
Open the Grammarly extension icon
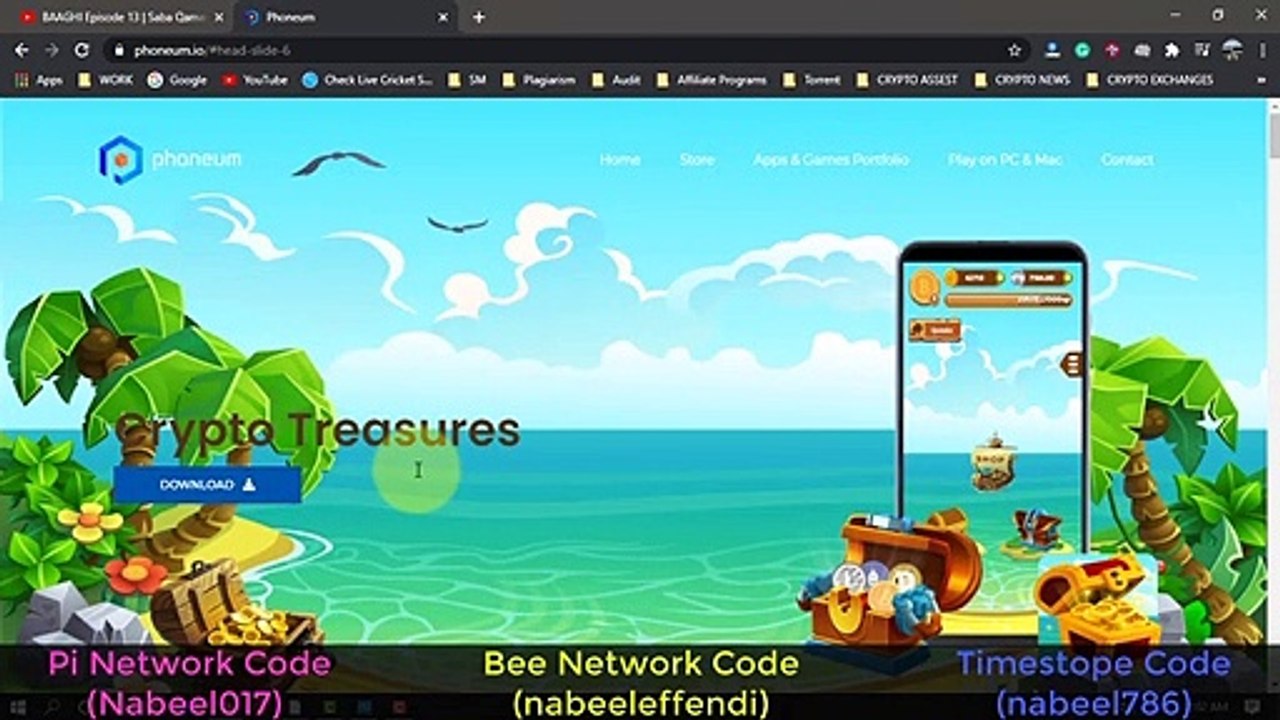pyautogui.click(x=1082, y=50)
